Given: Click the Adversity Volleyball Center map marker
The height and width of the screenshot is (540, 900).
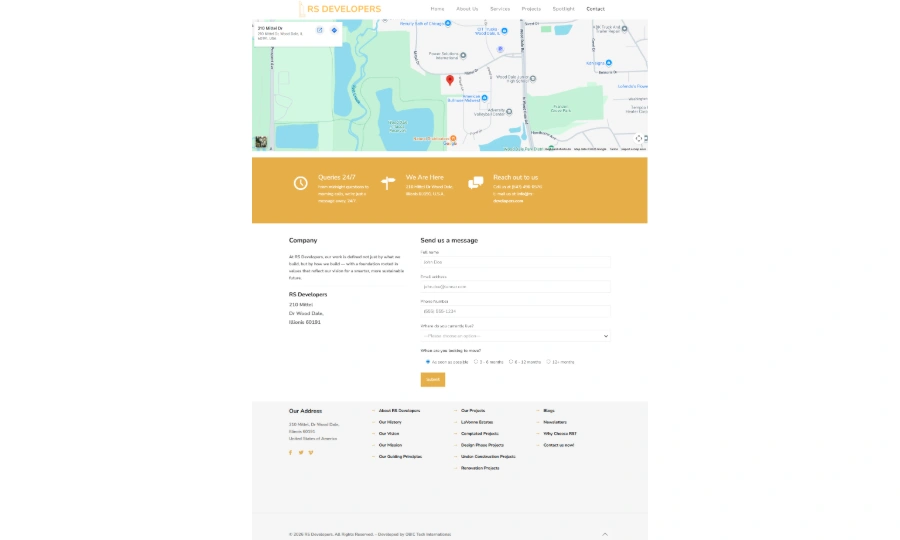Looking at the screenshot, I should pos(509,111).
